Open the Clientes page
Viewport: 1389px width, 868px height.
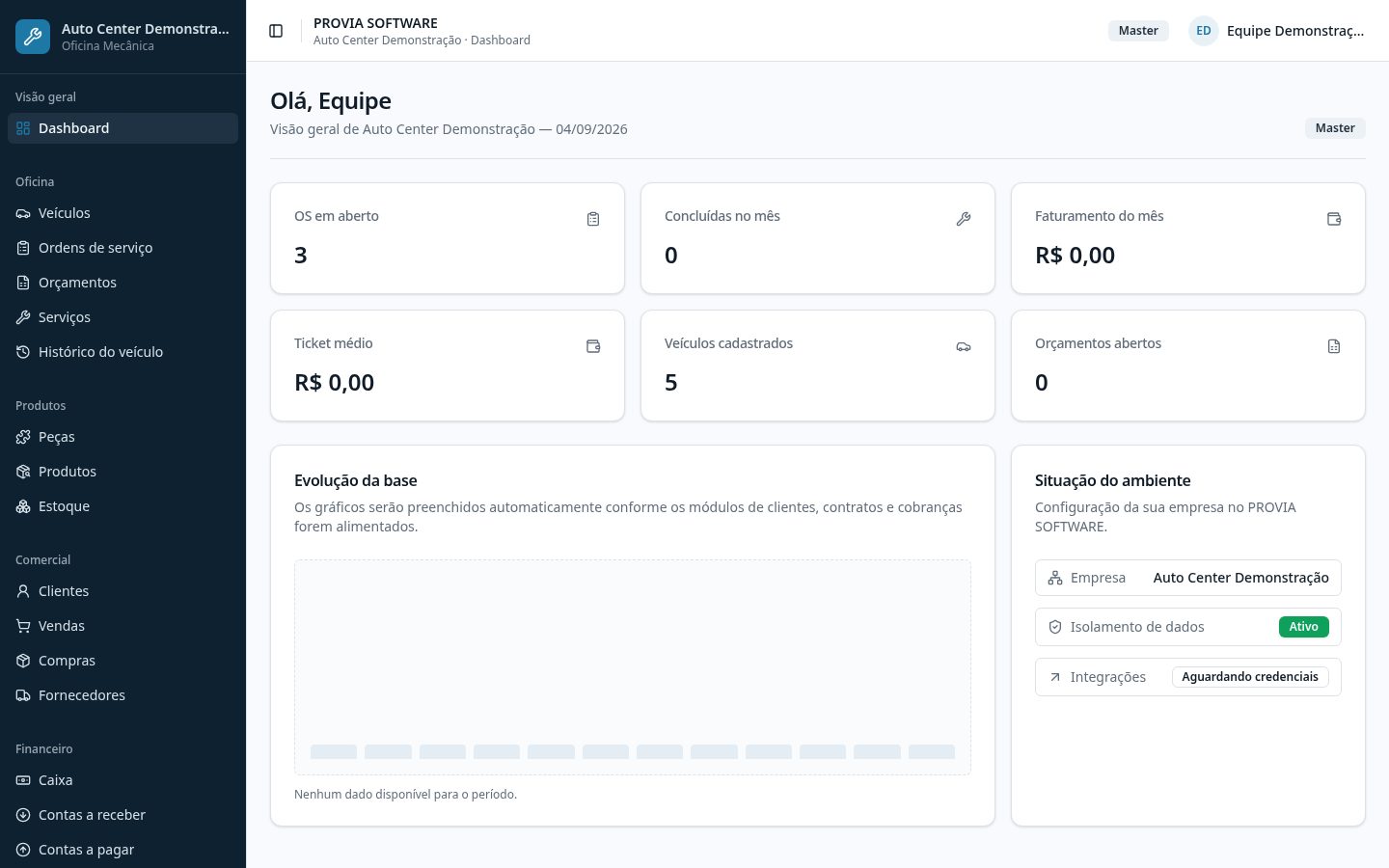(x=123, y=591)
